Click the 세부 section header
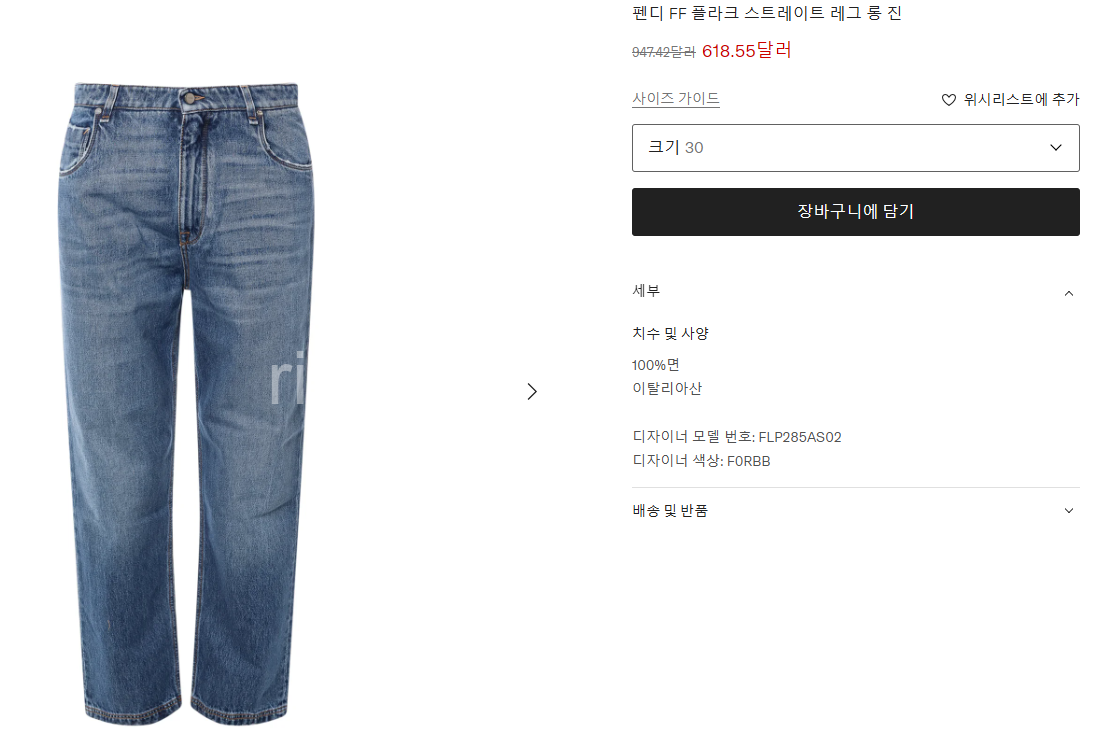The image size is (1099, 741). pos(855,292)
